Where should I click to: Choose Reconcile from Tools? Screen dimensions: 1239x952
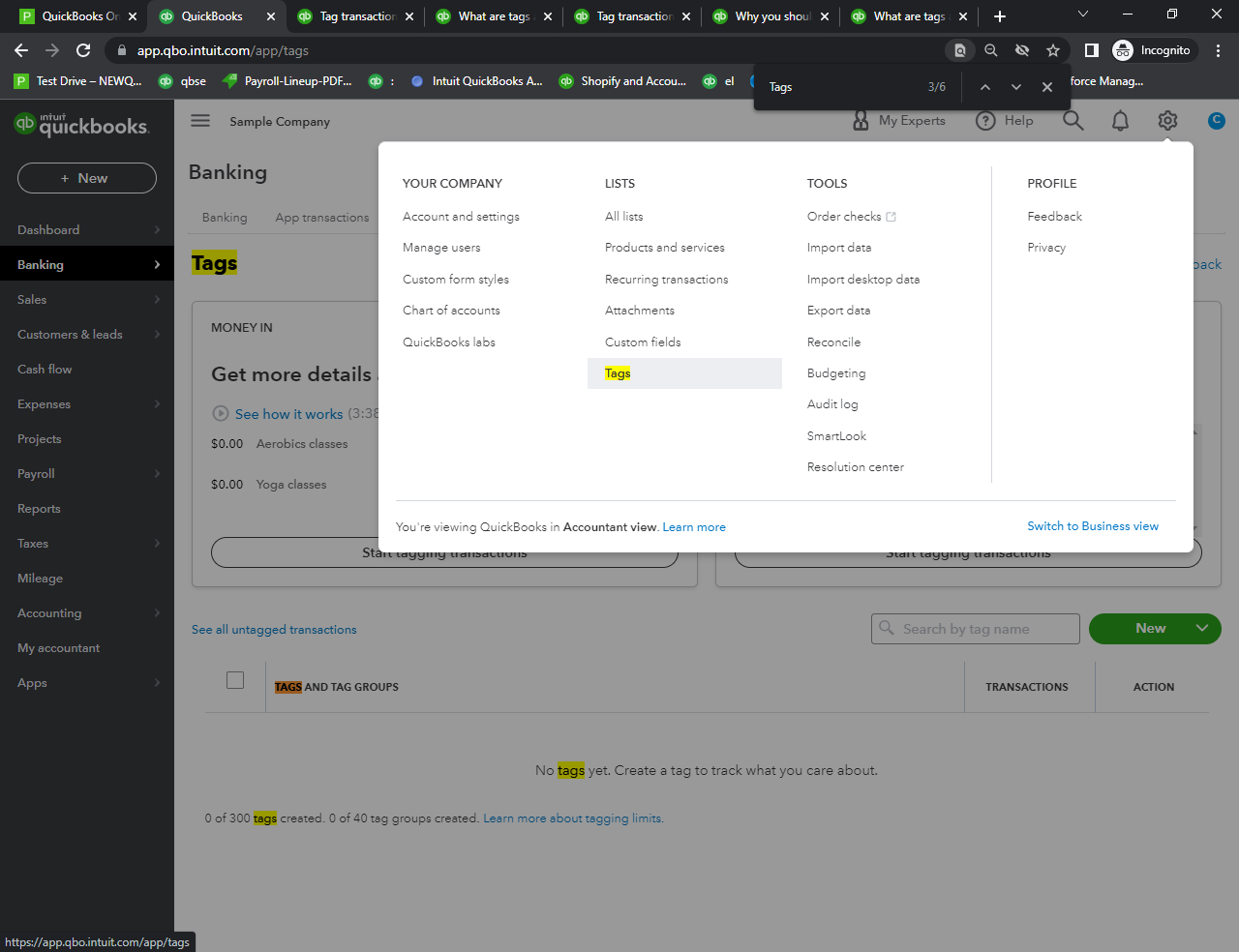coord(833,342)
